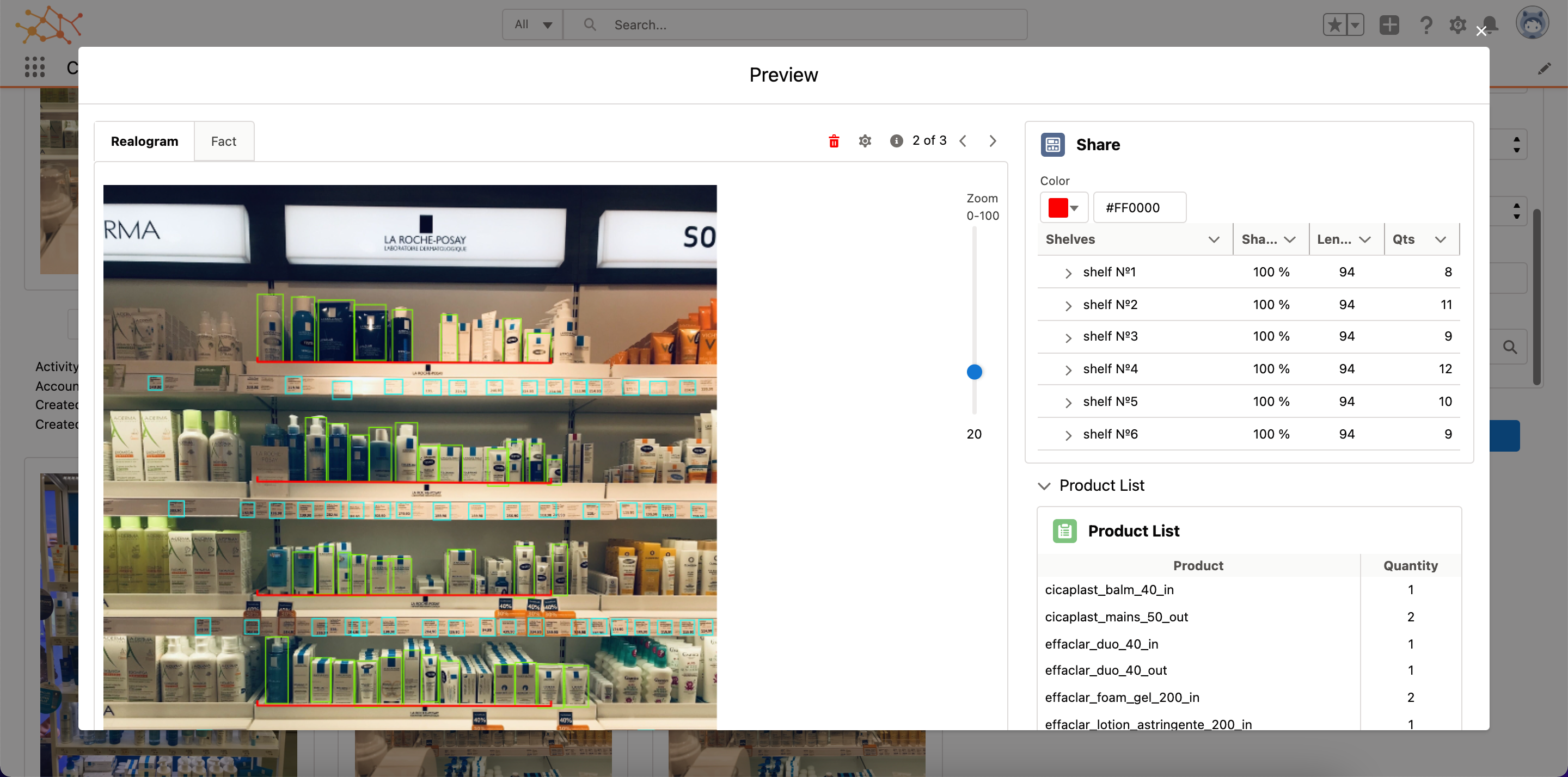Click the zoom slider handle

(975, 372)
